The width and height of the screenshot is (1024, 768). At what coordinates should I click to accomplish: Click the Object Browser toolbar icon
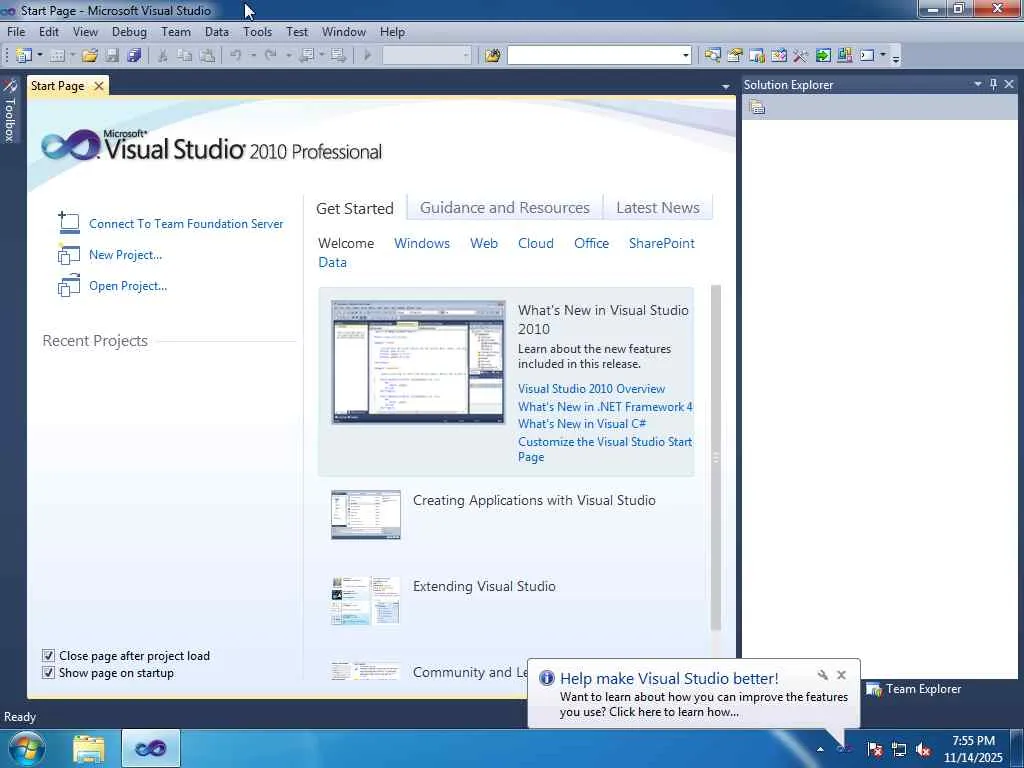click(779, 56)
